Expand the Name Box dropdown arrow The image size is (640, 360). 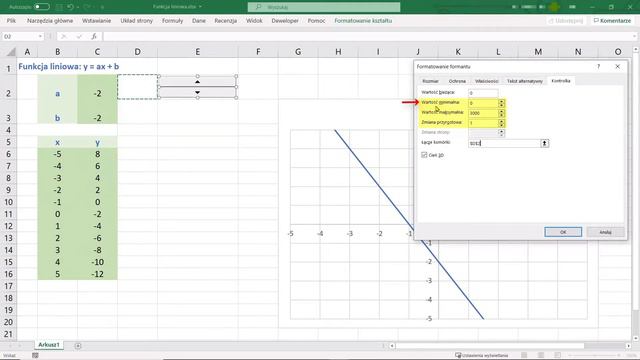tap(40, 36)
